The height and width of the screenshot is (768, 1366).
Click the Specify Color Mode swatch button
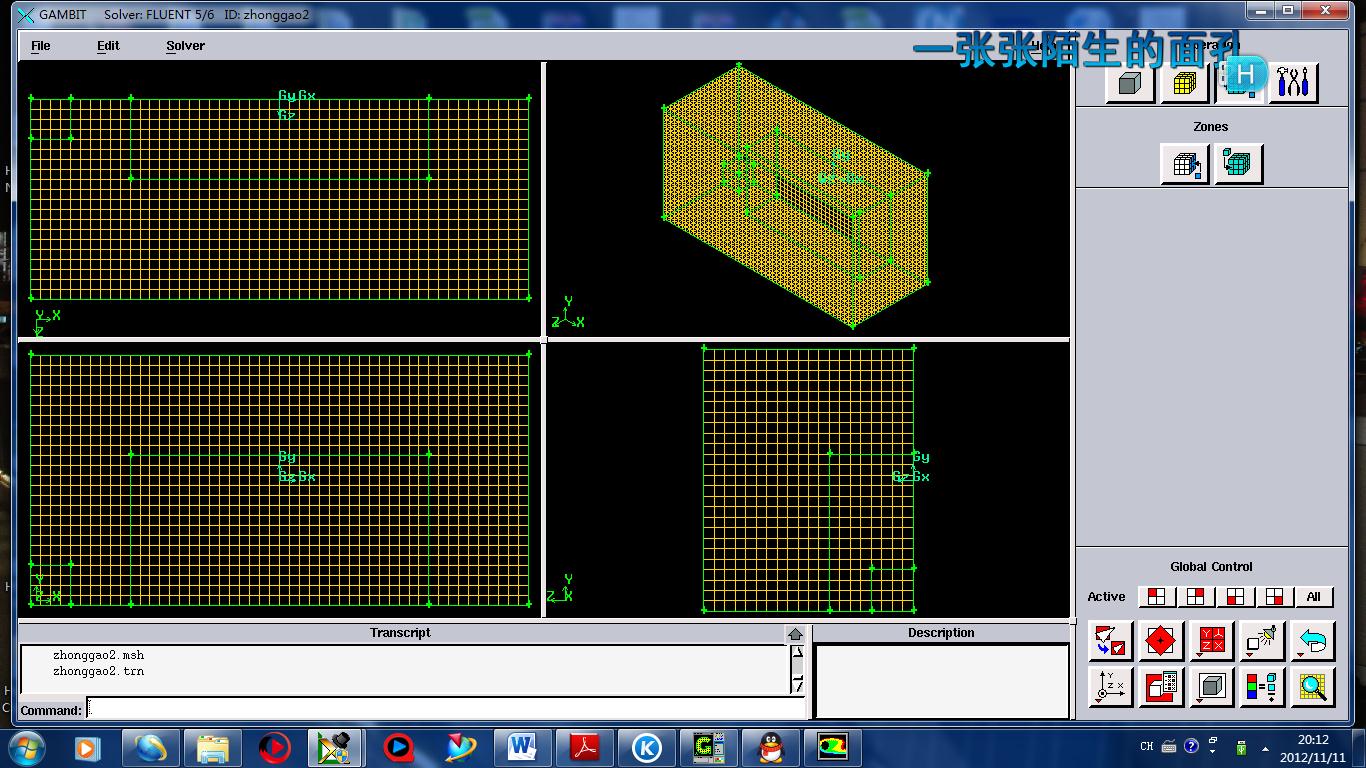[1262, 688]
